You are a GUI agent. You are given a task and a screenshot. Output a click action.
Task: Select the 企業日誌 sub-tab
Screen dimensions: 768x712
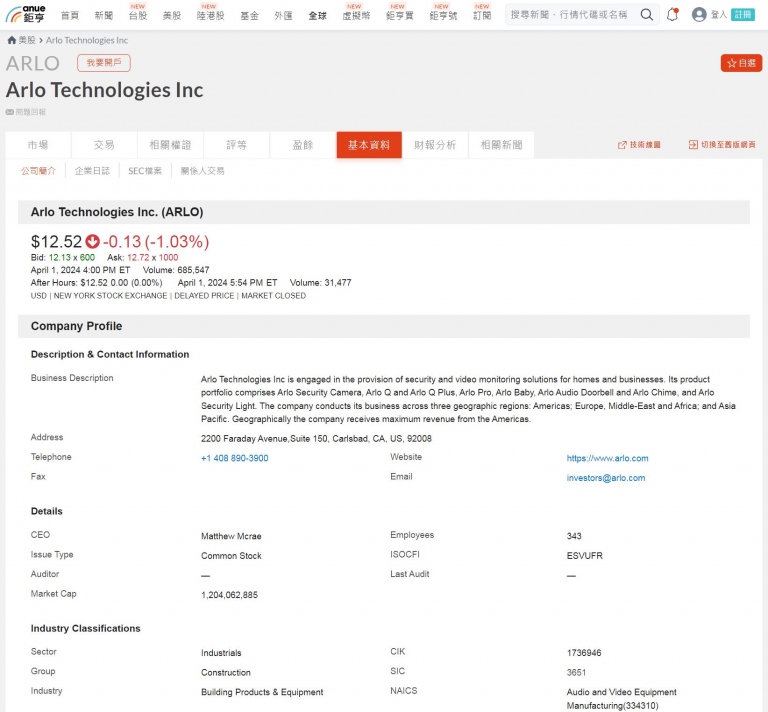point(92,171)
